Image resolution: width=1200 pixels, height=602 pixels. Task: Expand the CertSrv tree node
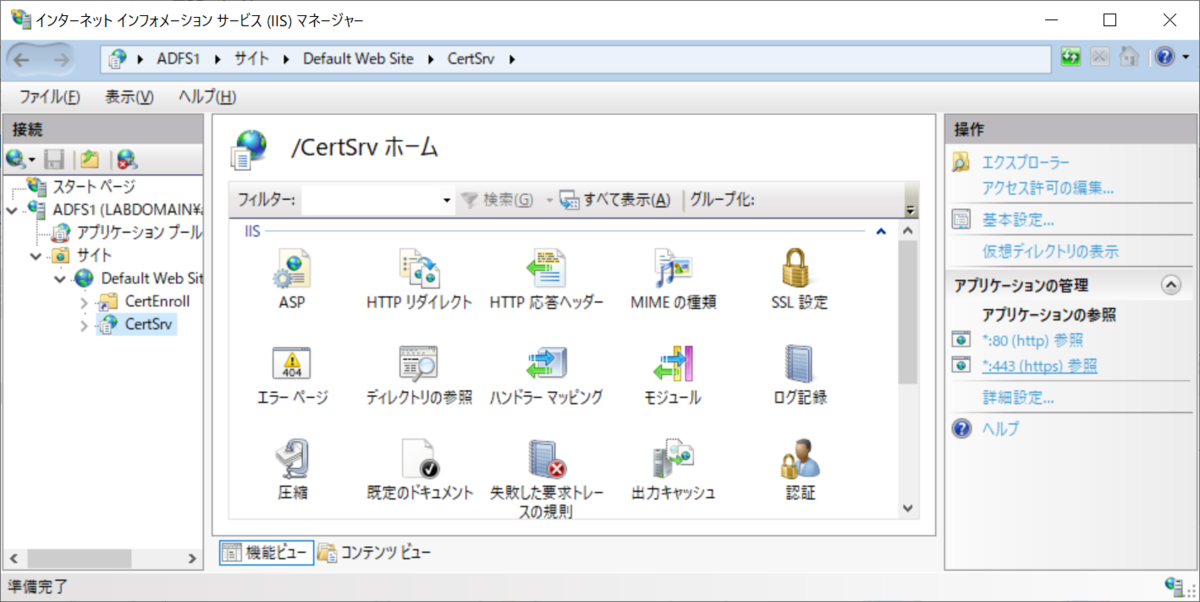(84, 324)
